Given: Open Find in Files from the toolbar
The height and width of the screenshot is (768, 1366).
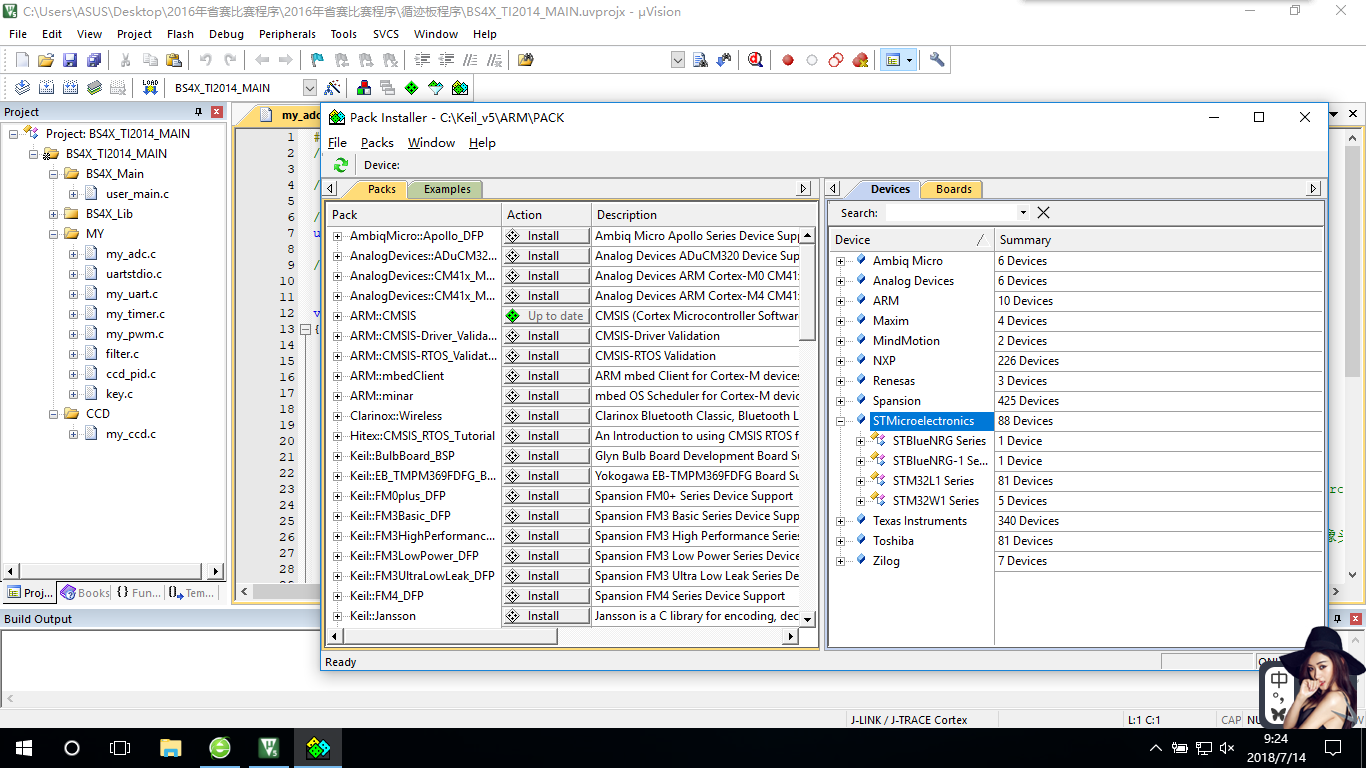Looking at the screenshot, I should (525, 60).
